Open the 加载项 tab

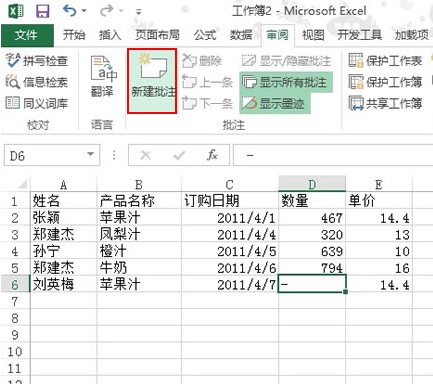tap(412, 35)
